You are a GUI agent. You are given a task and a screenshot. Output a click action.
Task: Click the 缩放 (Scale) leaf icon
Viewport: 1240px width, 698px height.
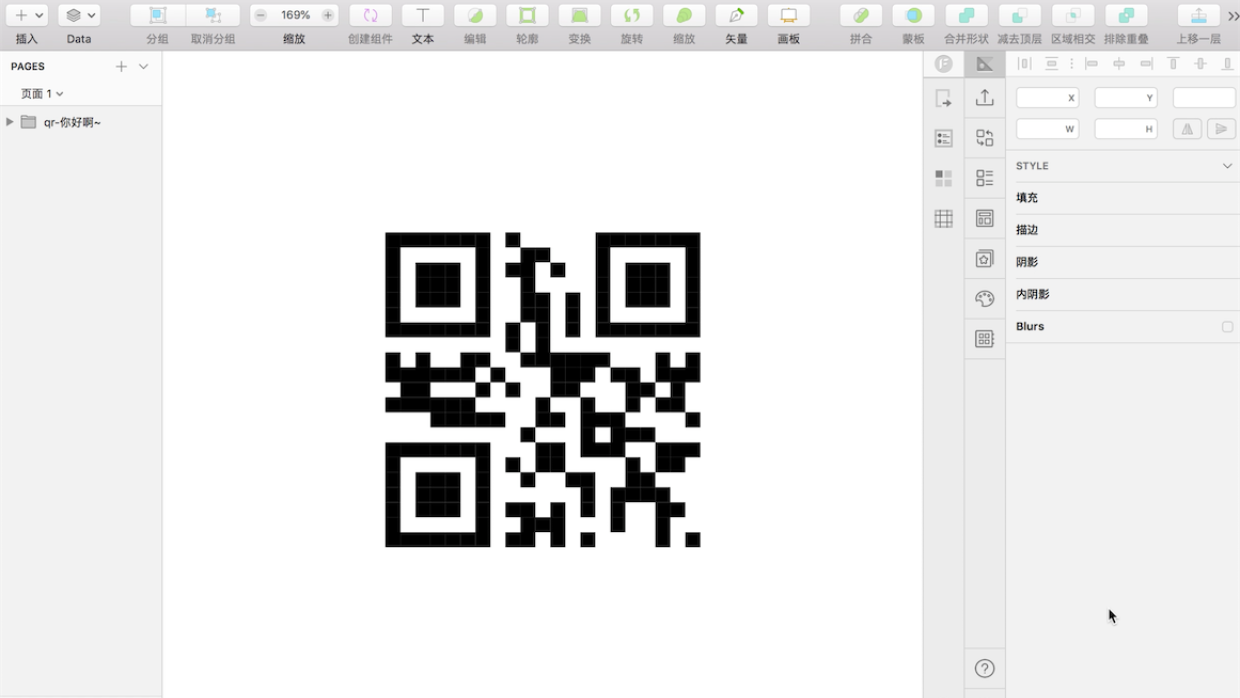pos(684,15)
